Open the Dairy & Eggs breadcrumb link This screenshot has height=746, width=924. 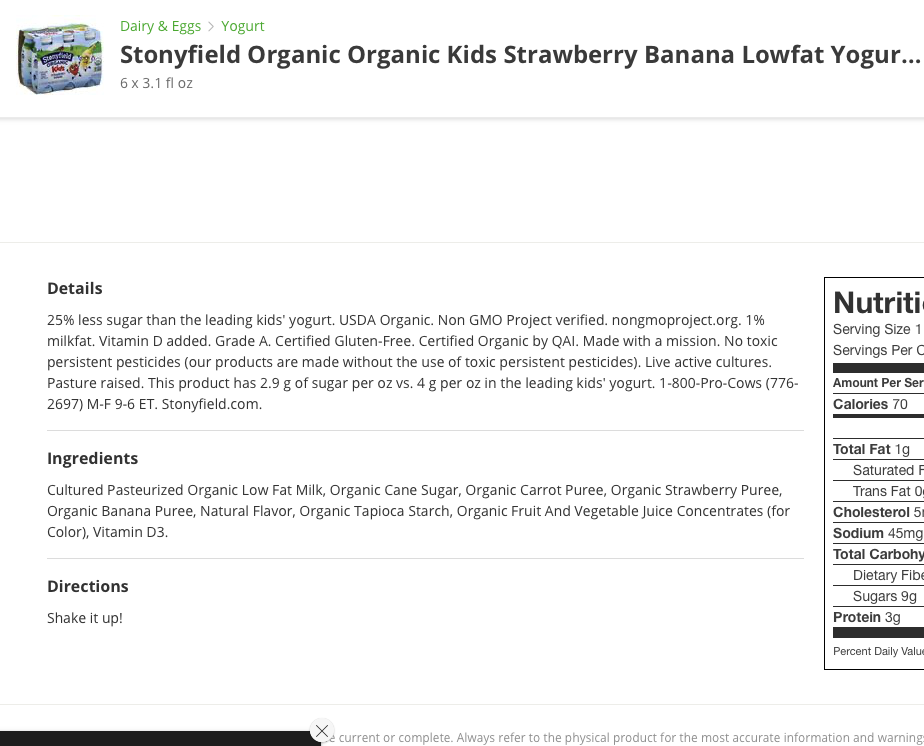click(160, 27)
